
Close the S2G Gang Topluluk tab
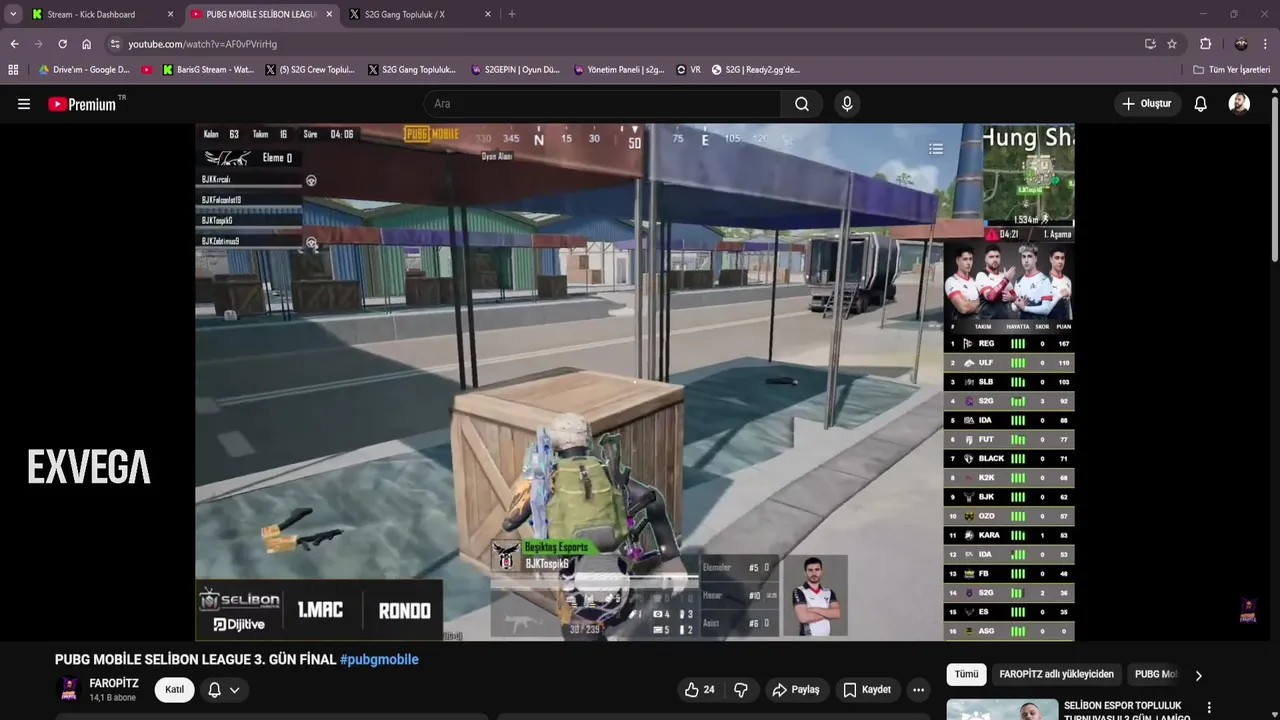coord(488,14)
